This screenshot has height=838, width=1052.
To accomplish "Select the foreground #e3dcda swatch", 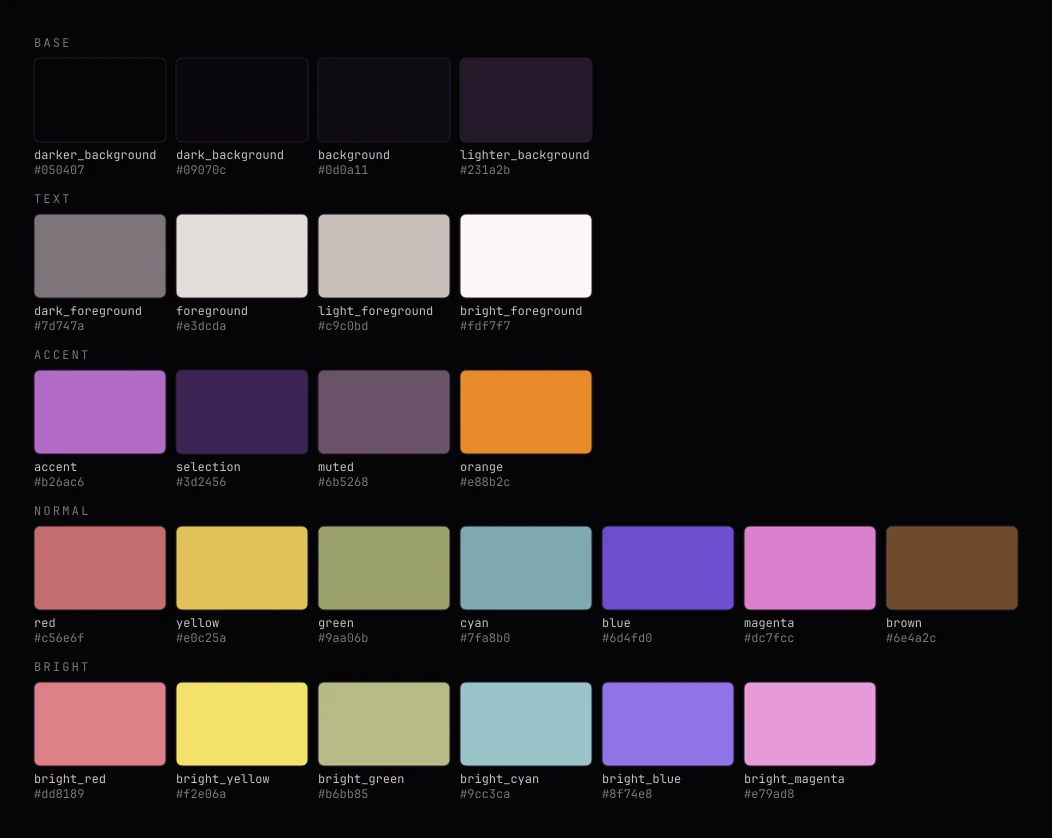I will 242,256.
